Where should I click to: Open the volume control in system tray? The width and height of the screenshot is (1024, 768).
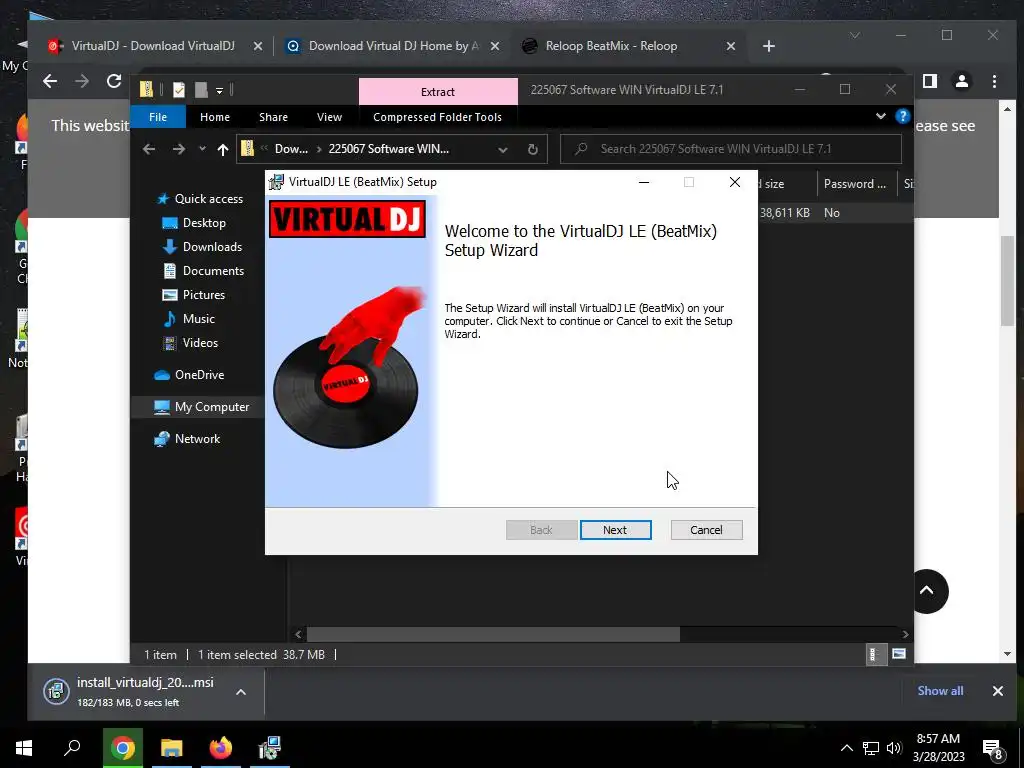(x=894, y=748)
